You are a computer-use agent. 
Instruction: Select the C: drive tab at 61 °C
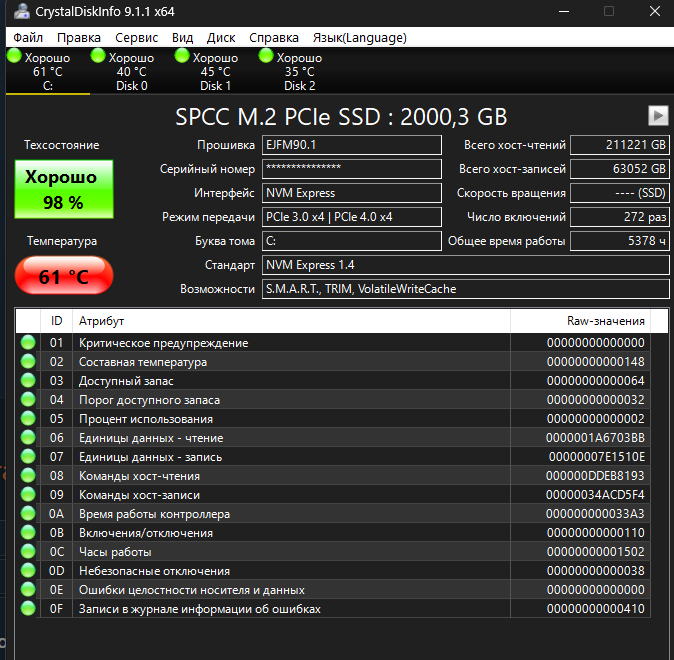(48, 71)
